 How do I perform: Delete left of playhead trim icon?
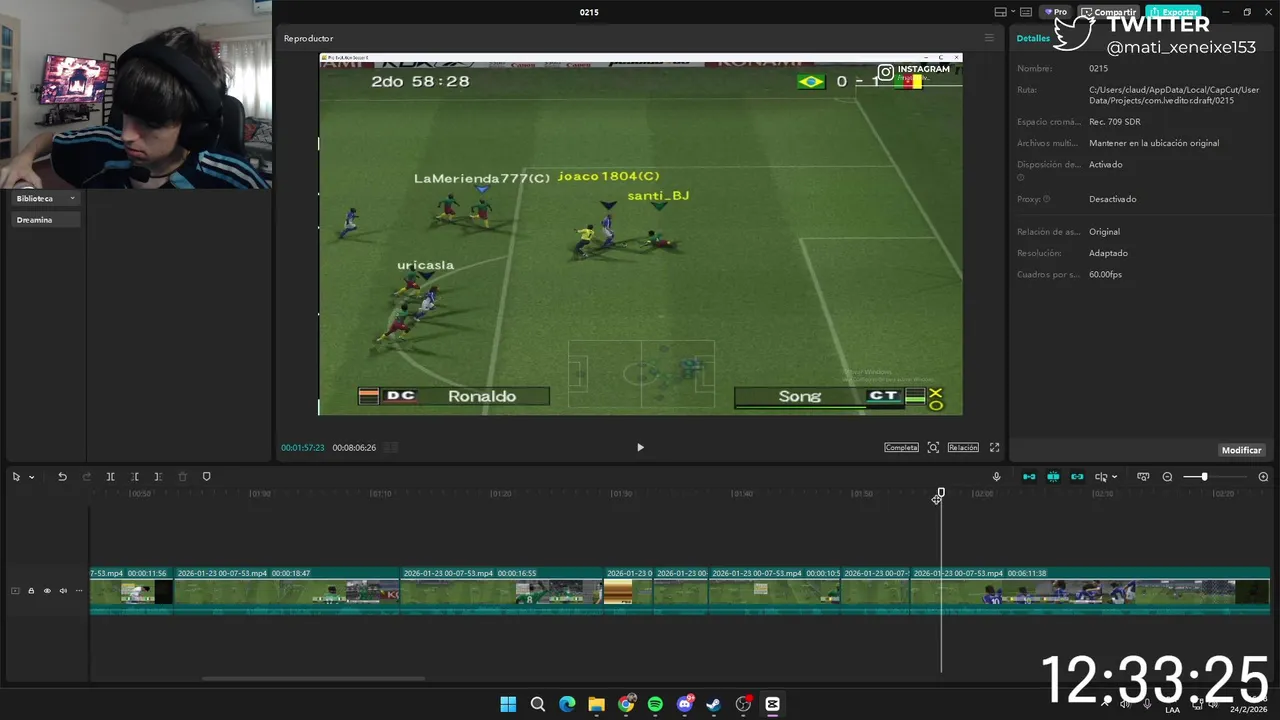(134, 477)
